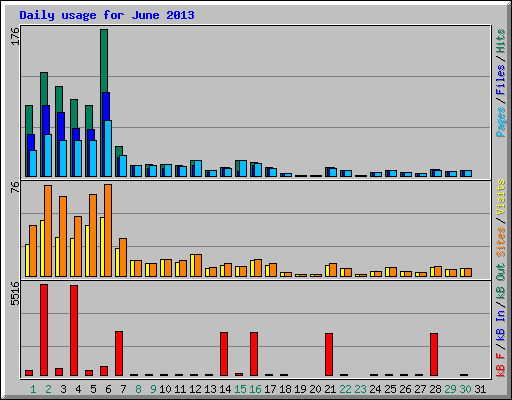This screenshot has height=400, width=512.
Task: Select the 'Hits' legend label
Action: [x=501, y=41]
